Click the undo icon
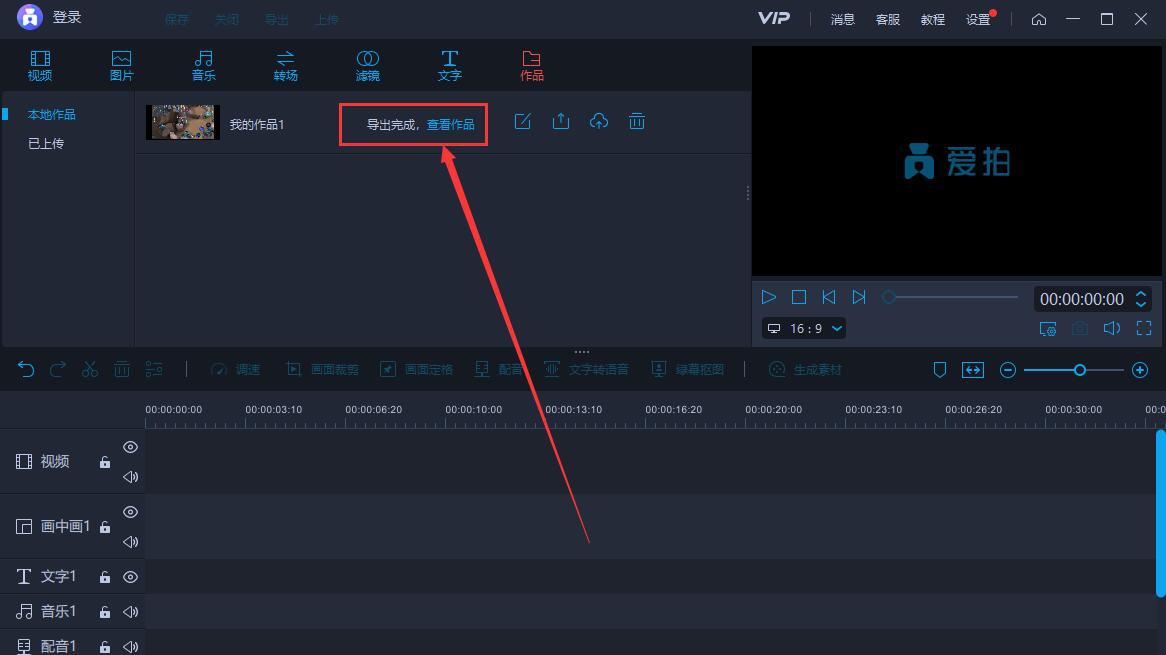Screen dimensions: 1166x655 [x=26, y=370]
